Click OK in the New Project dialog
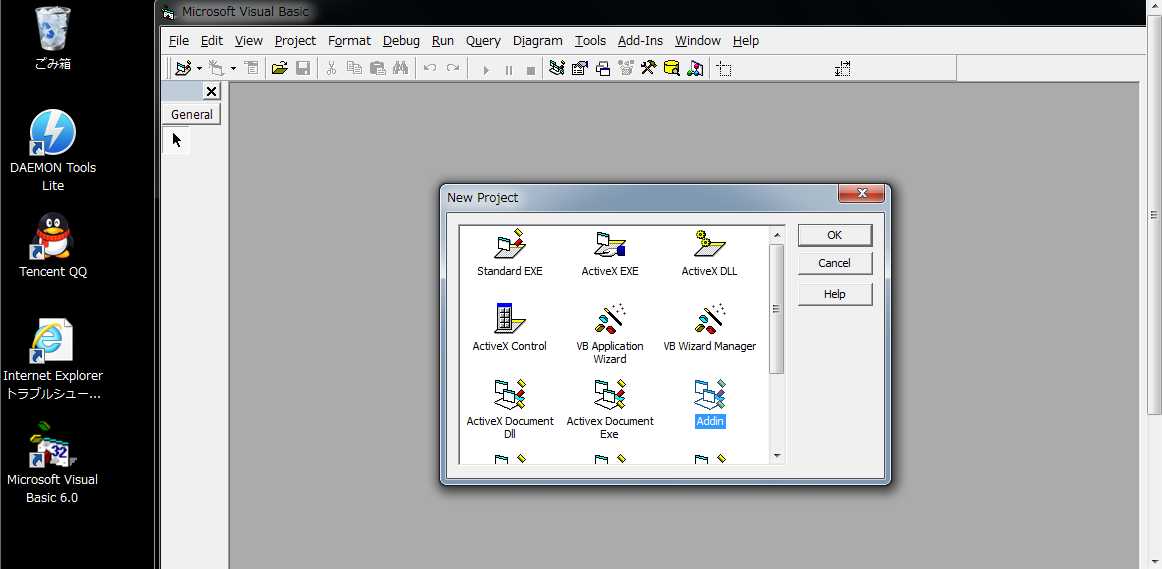Image resolution: width=1162 pixels, height=569 pixels. click(834, 235)
